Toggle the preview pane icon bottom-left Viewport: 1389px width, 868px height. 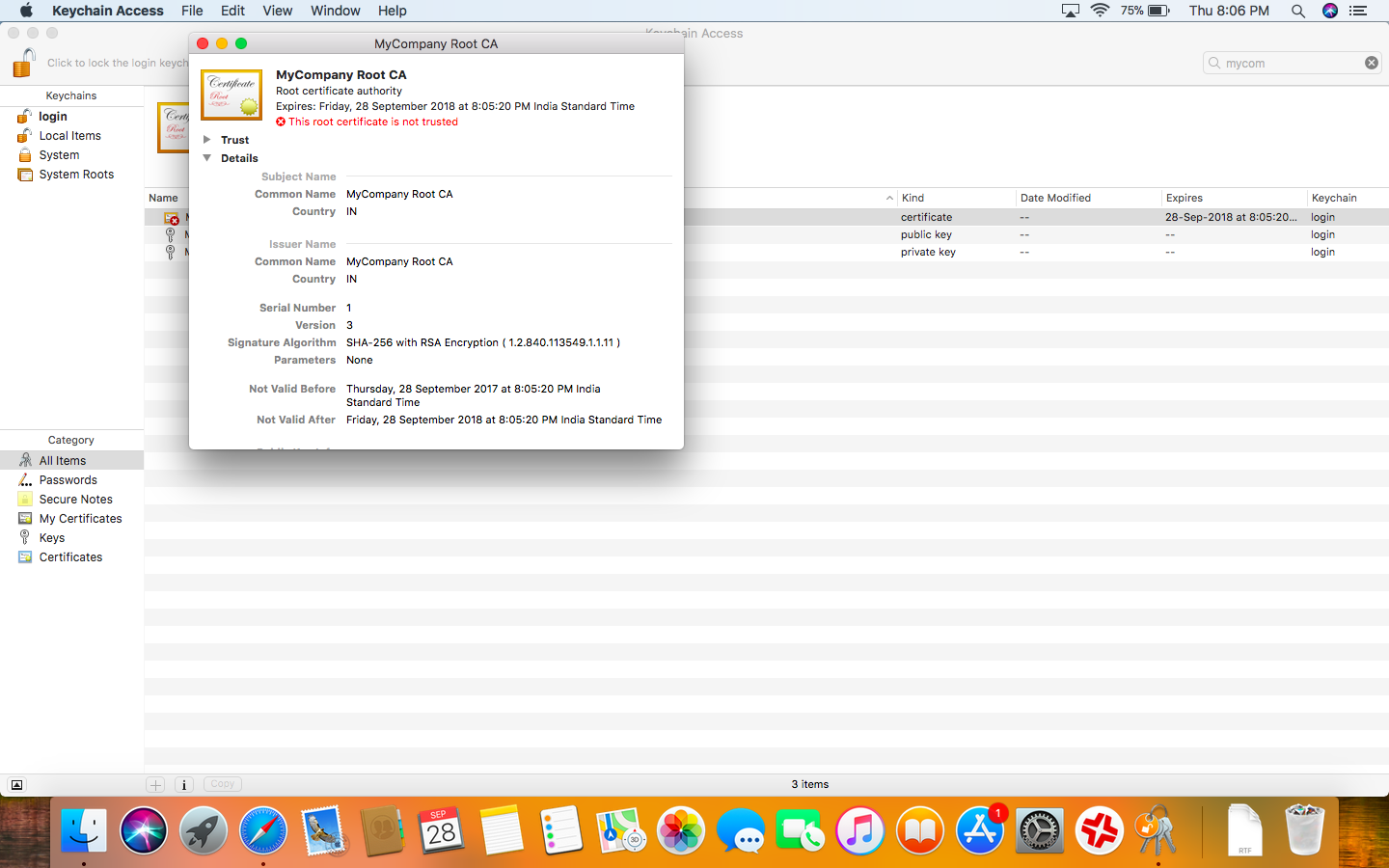tap(16, 785)
